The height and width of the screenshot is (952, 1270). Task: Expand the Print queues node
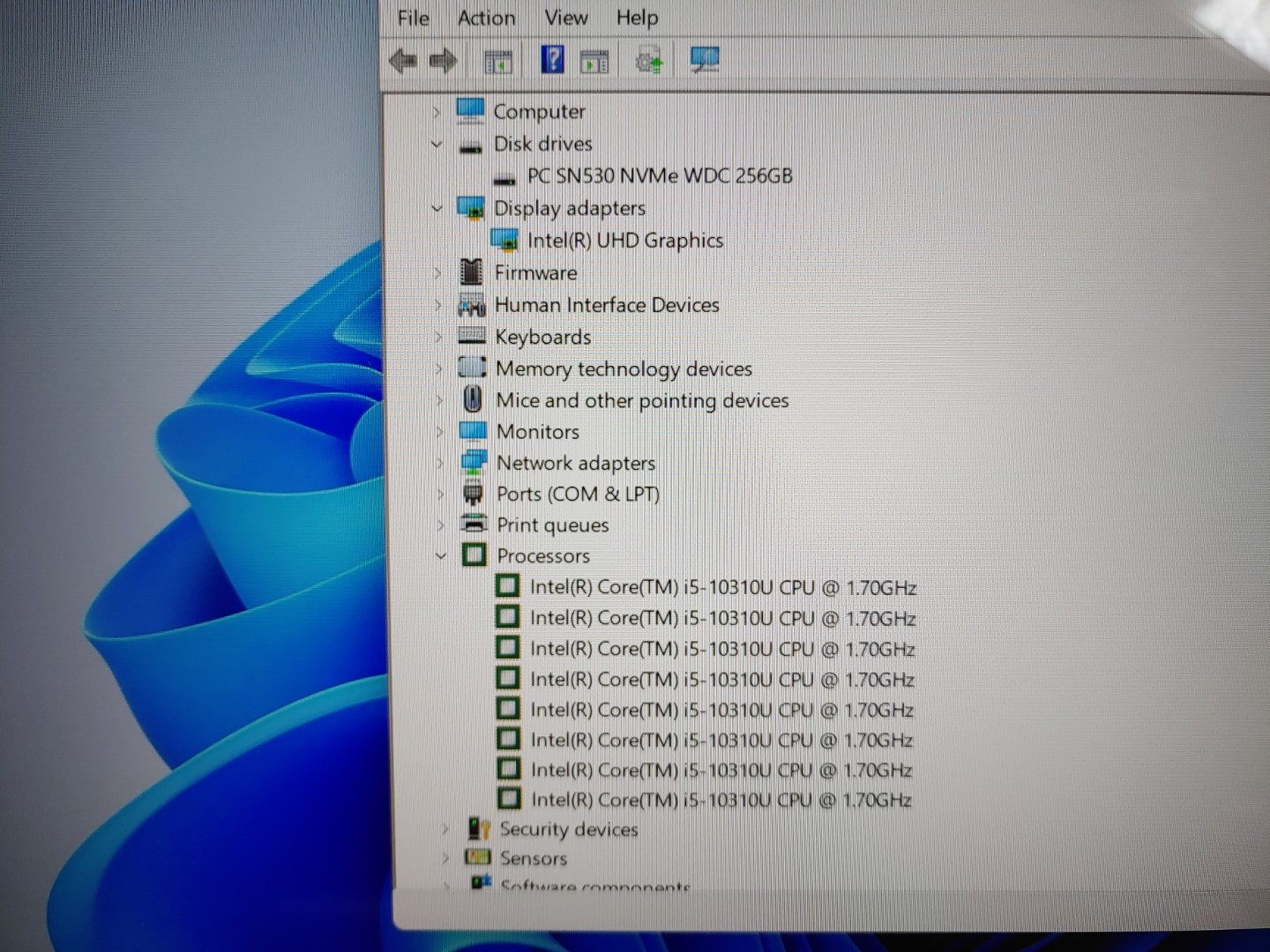441,524
